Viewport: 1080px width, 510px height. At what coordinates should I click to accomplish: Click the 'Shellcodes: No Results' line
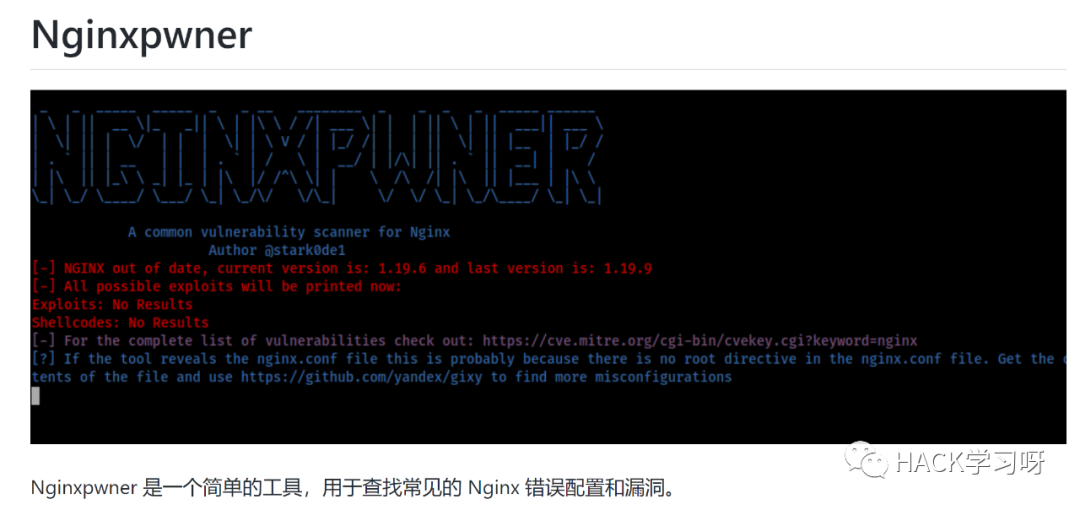pyautogui.click(x=120, y=323)
